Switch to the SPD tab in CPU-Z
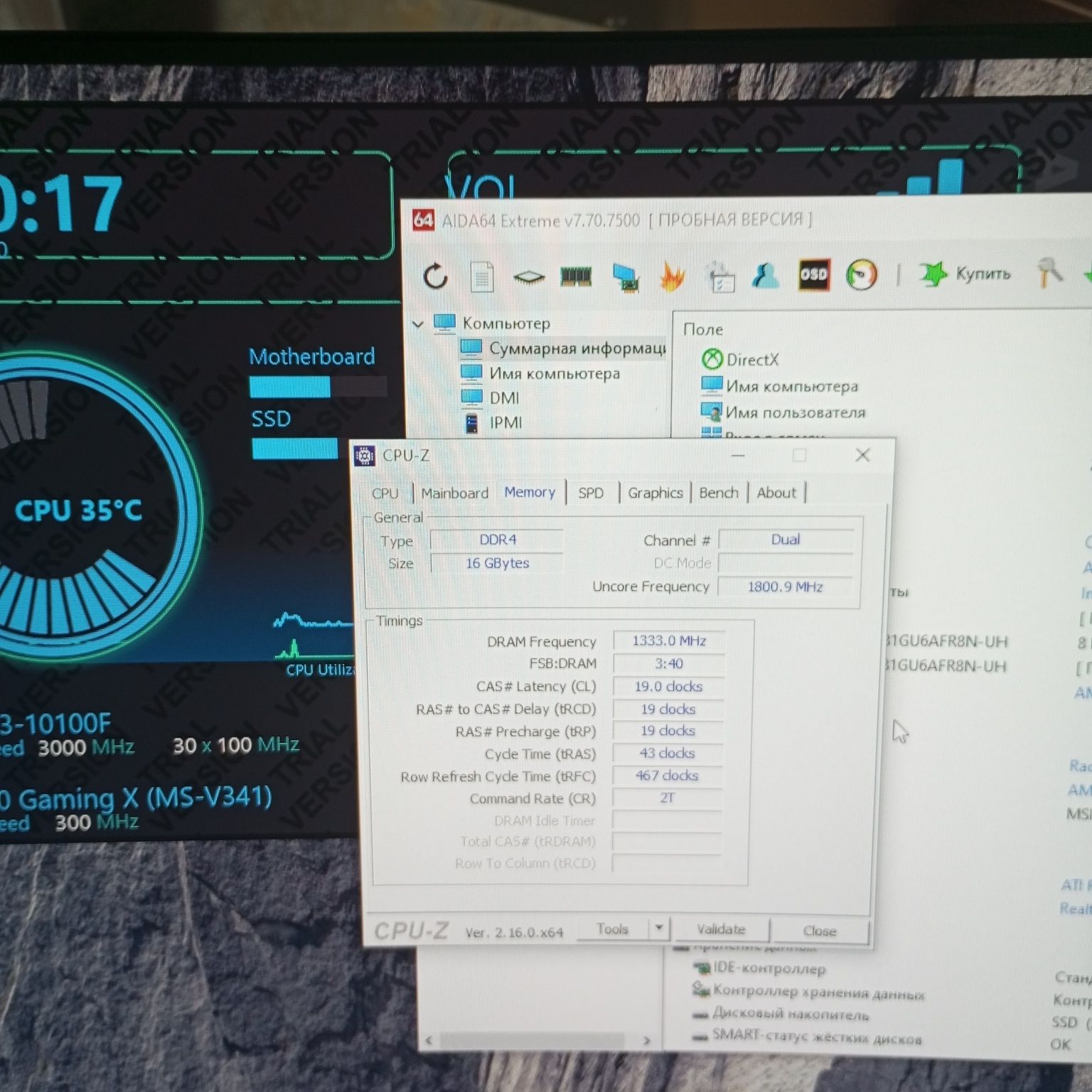This screenshot has width=1092, height=1092. 591,493
